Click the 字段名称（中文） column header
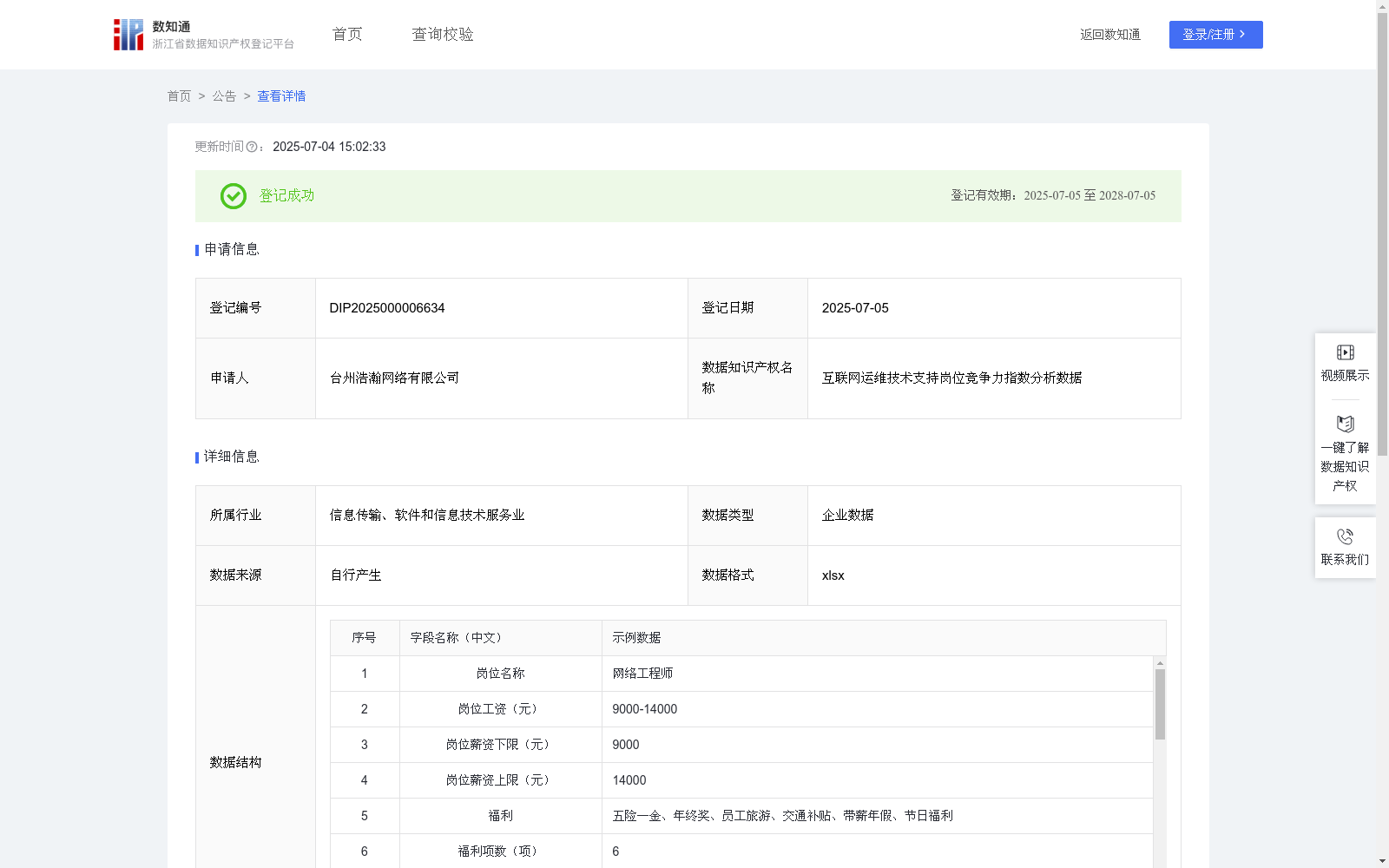Screen dimensions: 1389x868 [x=501, y=638]
